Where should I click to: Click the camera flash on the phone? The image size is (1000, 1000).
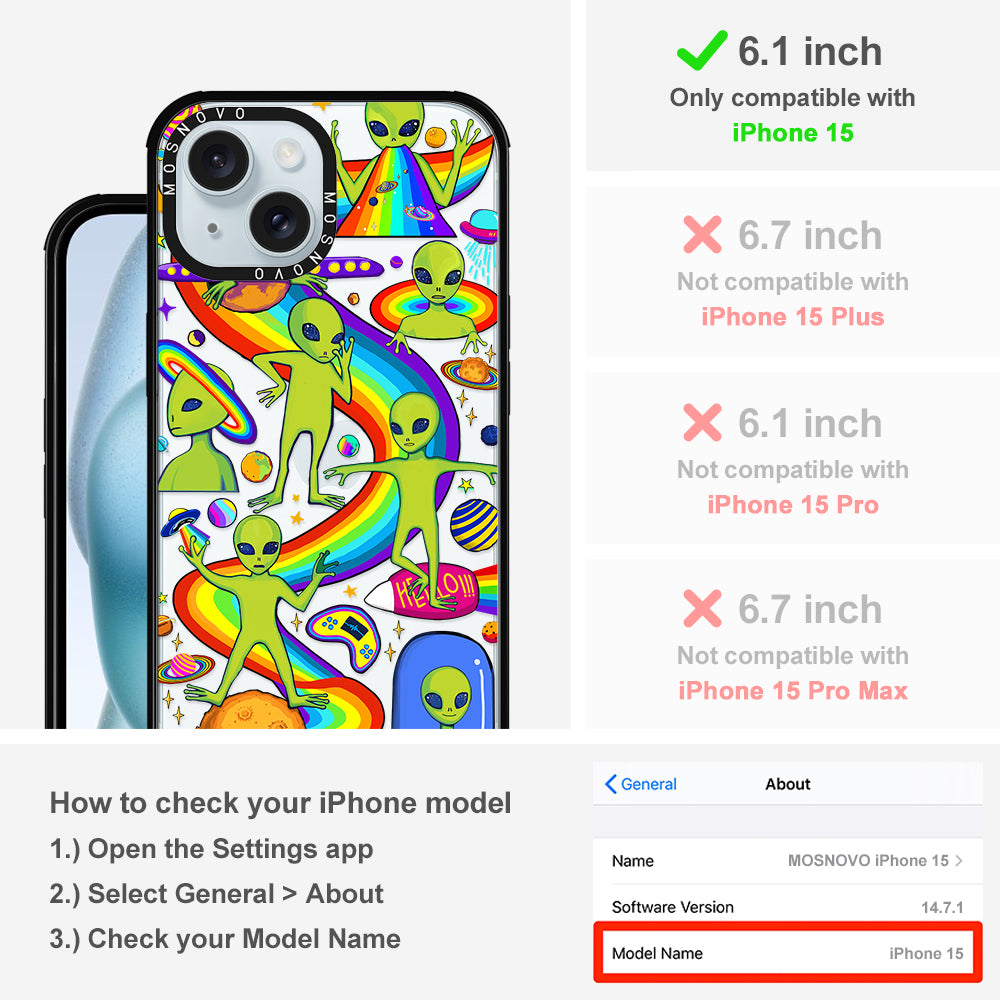pos(288,152)
